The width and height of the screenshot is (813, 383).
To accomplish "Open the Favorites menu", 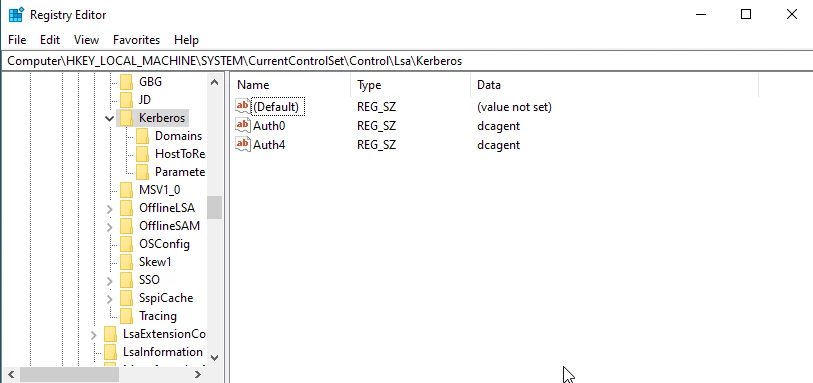I will [136, 40].
